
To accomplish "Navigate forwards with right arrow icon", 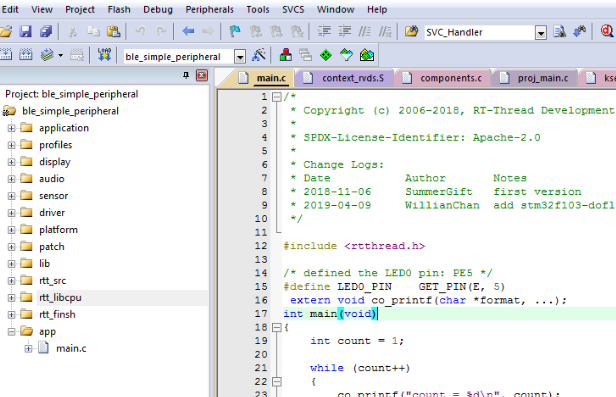I will pyautogui.click(x=208, y=31).
